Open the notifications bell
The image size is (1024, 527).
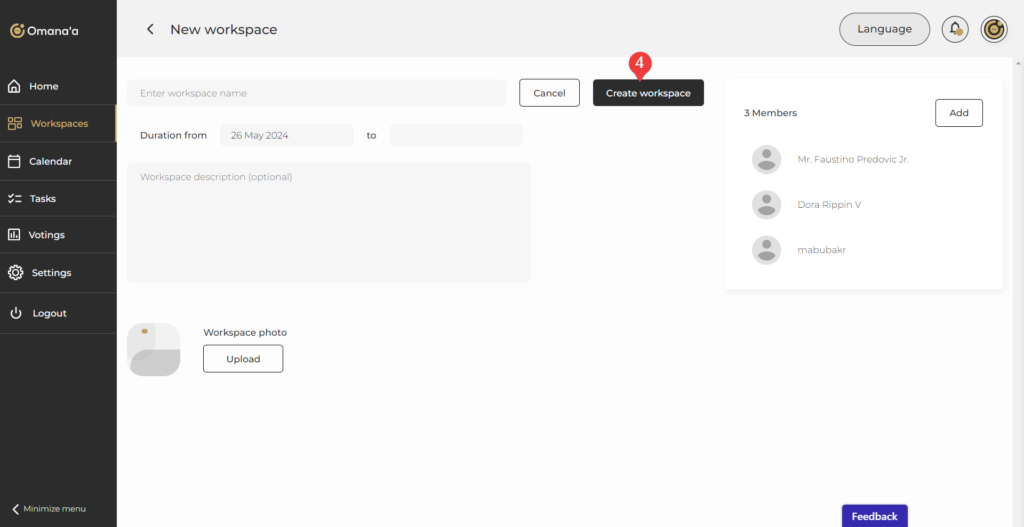point(955,29)
